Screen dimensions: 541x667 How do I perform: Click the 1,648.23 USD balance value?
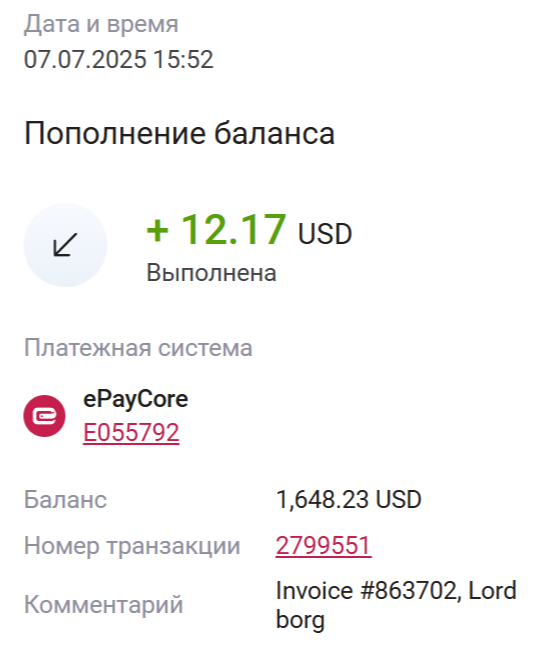point(349,499)
